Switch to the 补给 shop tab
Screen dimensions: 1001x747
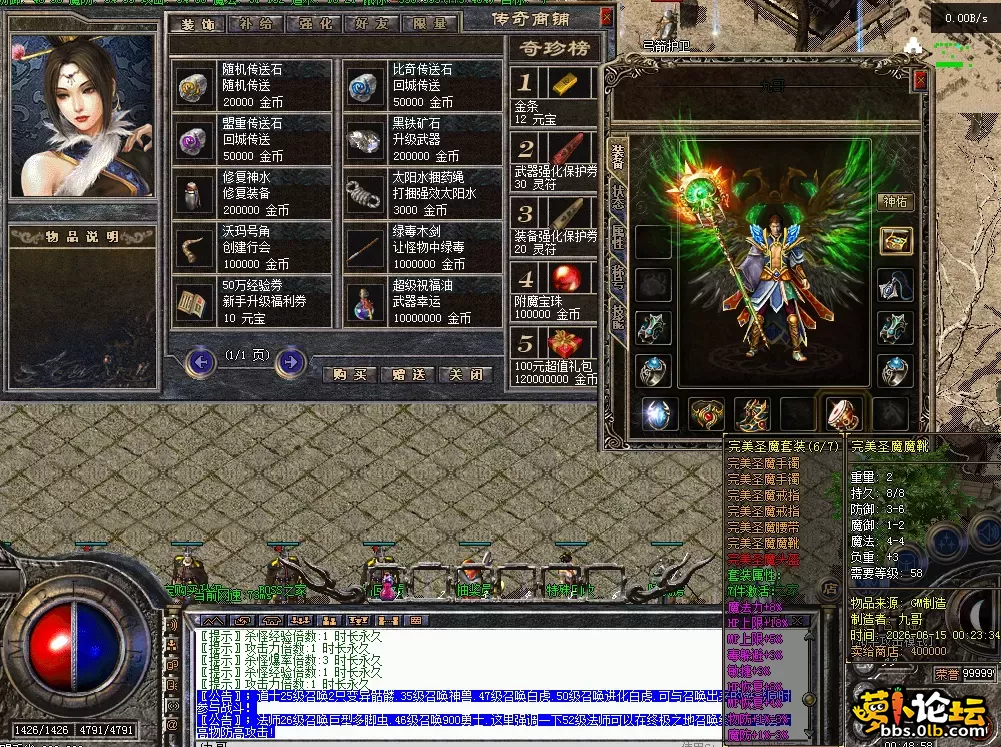[x=256, y=24]
